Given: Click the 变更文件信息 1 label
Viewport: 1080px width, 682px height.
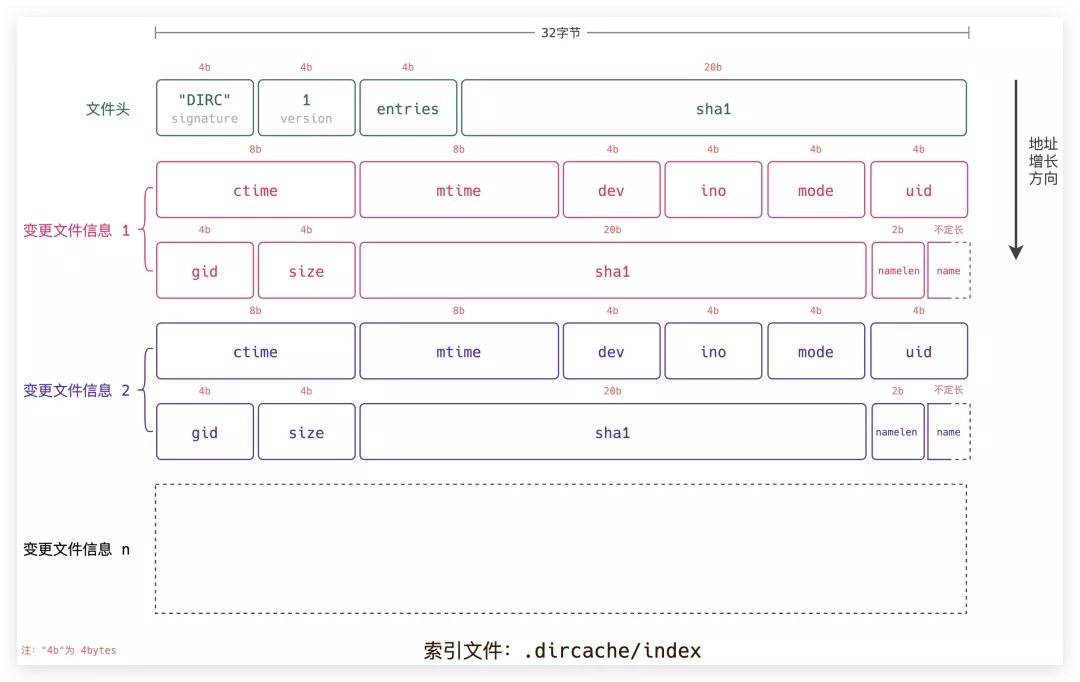Looking at the screenshot, I should [76, 230].
